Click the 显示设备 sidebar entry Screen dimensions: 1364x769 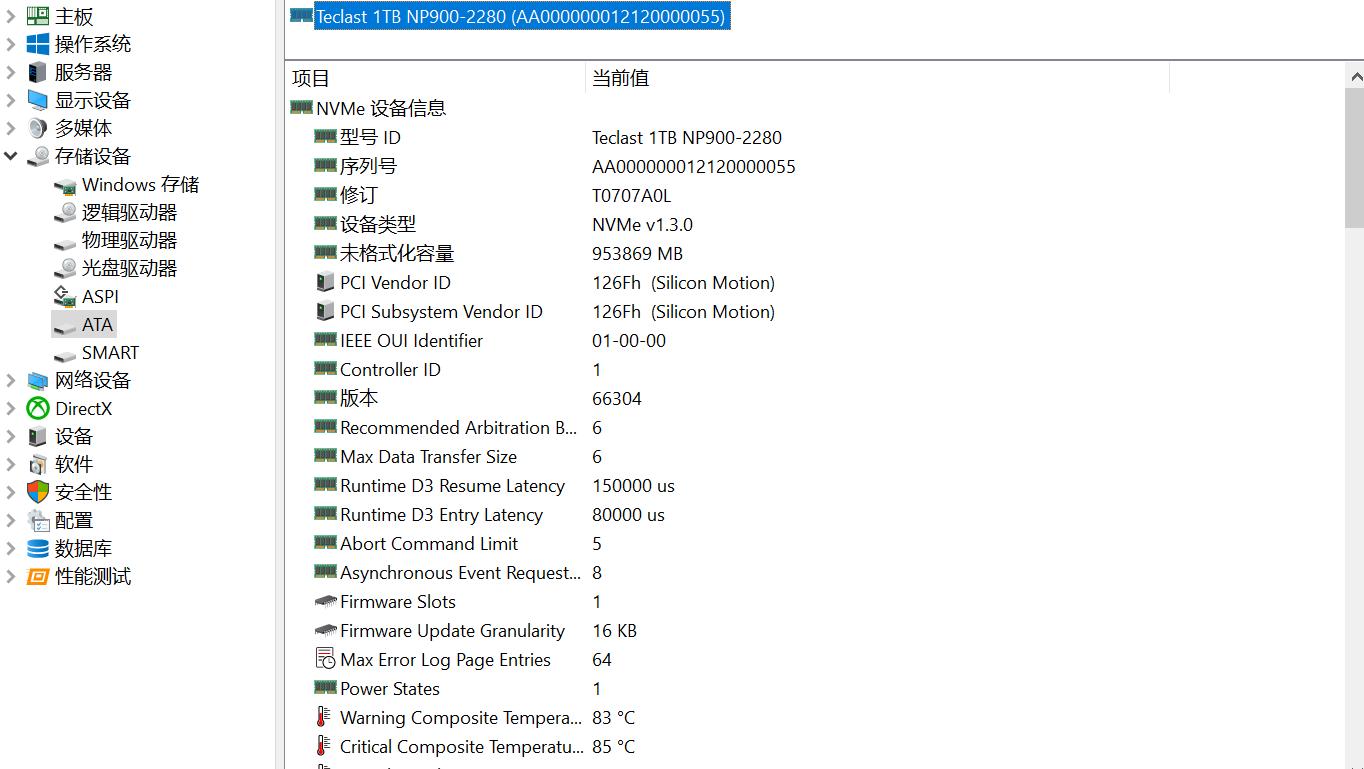click(x=93, y=100)
